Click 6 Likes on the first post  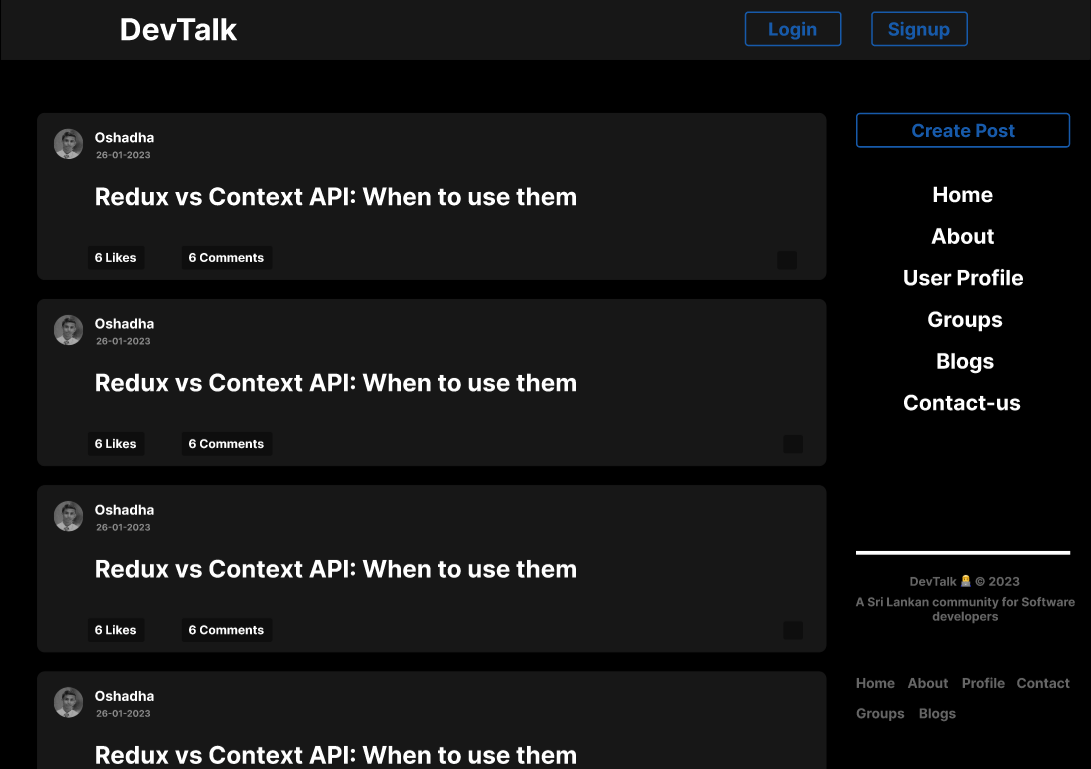(x=116, y=257)
